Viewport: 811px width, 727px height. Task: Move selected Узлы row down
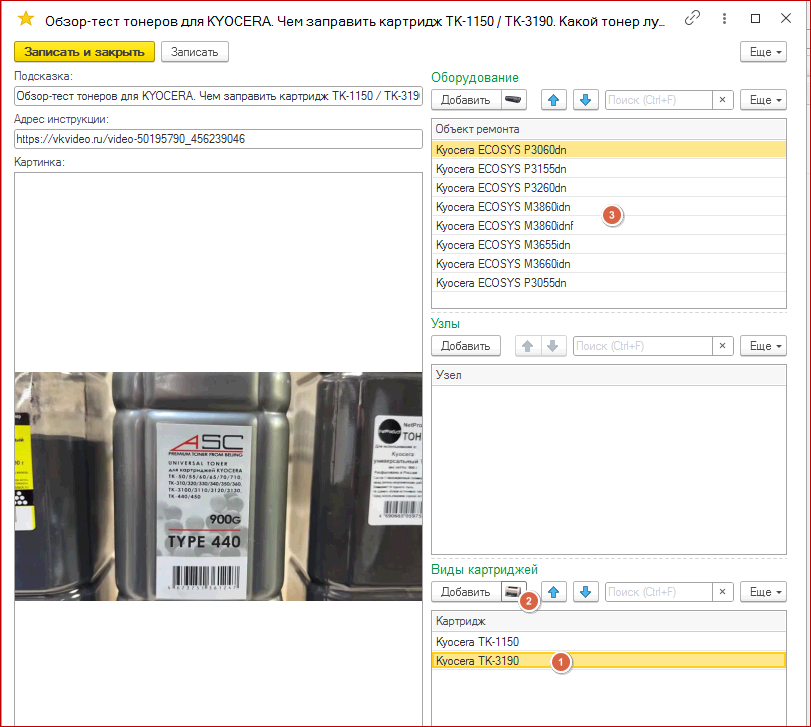click(x=552, y=346)
